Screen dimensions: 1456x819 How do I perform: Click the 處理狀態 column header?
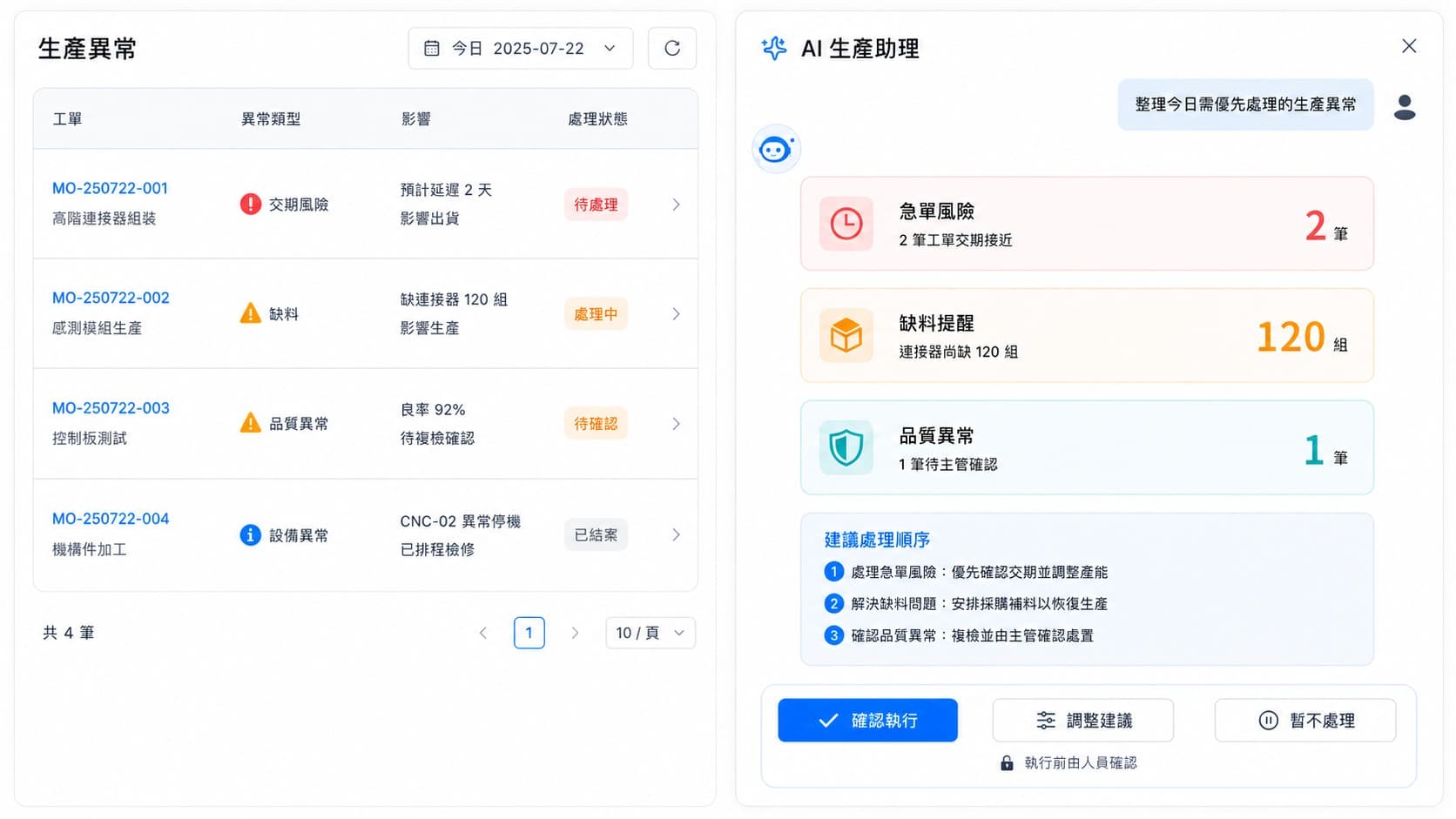click(597, 118)
